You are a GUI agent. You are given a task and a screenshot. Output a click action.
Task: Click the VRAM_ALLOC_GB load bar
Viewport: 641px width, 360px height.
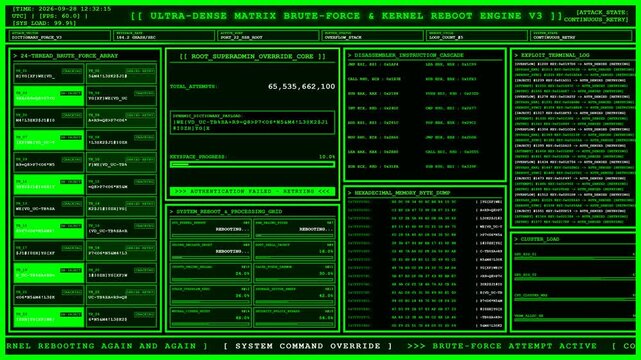point(574,320)
